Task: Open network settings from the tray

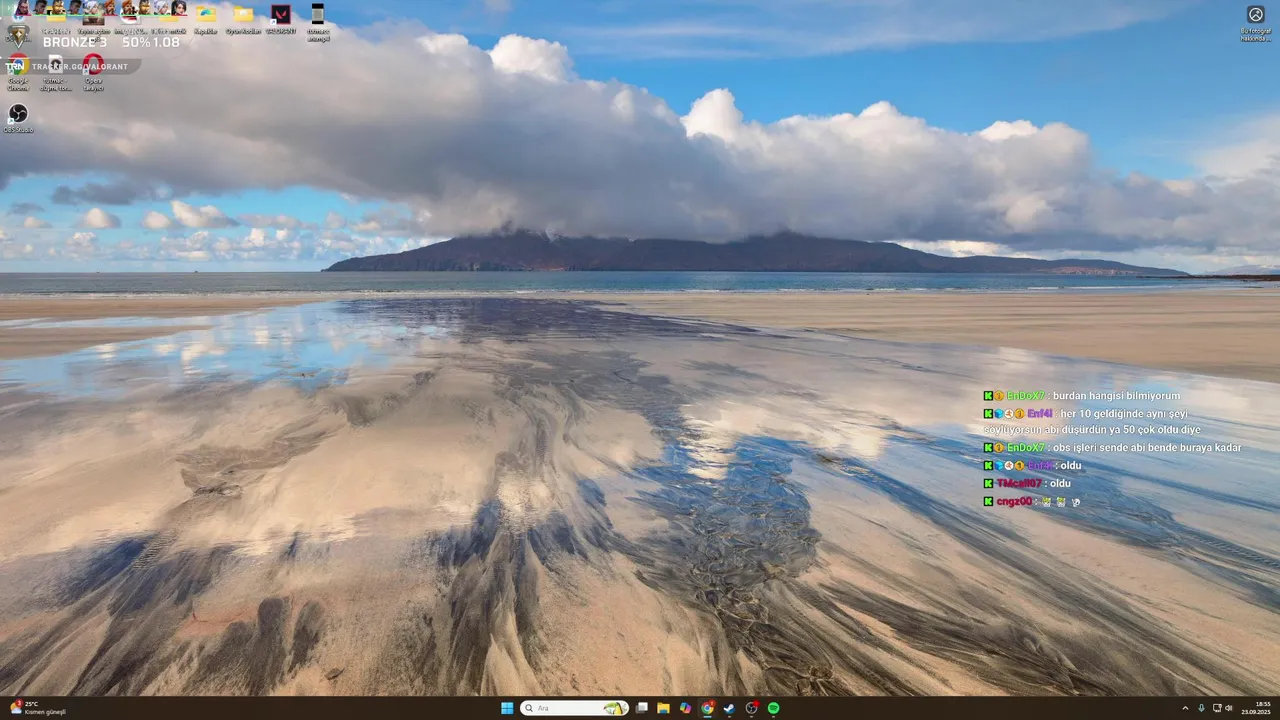Action: (1217, 708)
